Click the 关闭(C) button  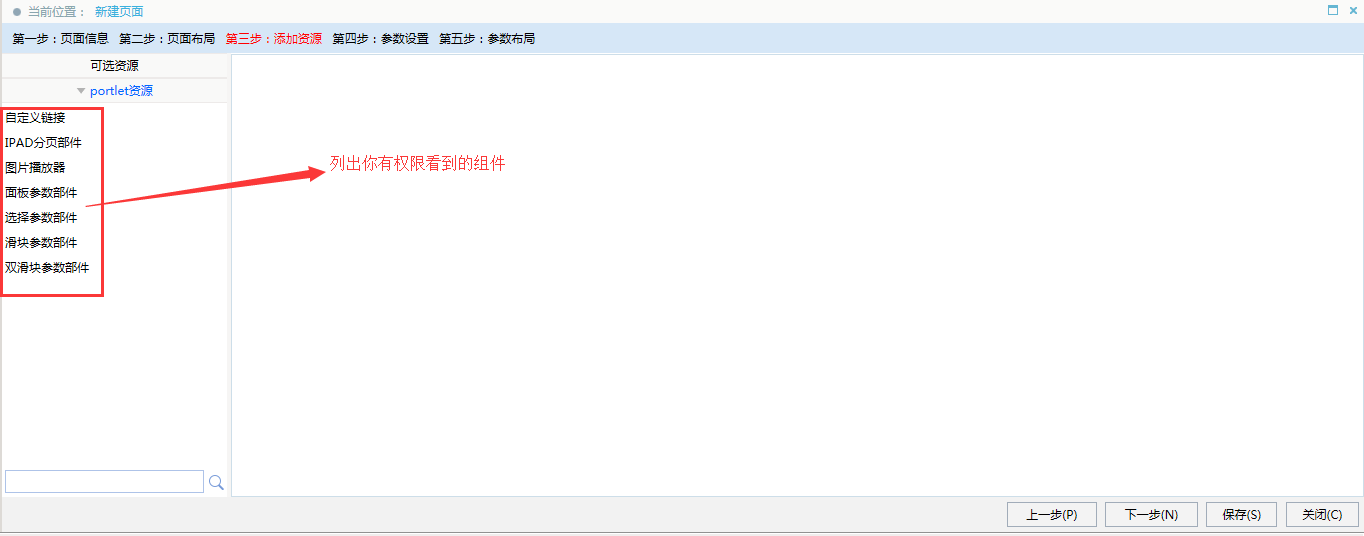click(x=1322, y=514)
